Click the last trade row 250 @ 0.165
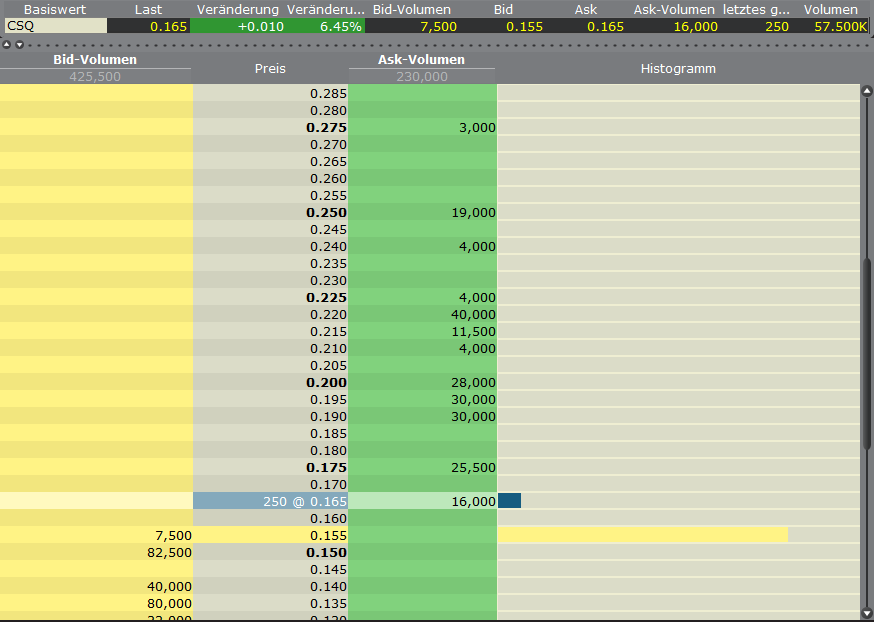Image resolution: width=874 pixels, height=622 pixels. point(270,500)
